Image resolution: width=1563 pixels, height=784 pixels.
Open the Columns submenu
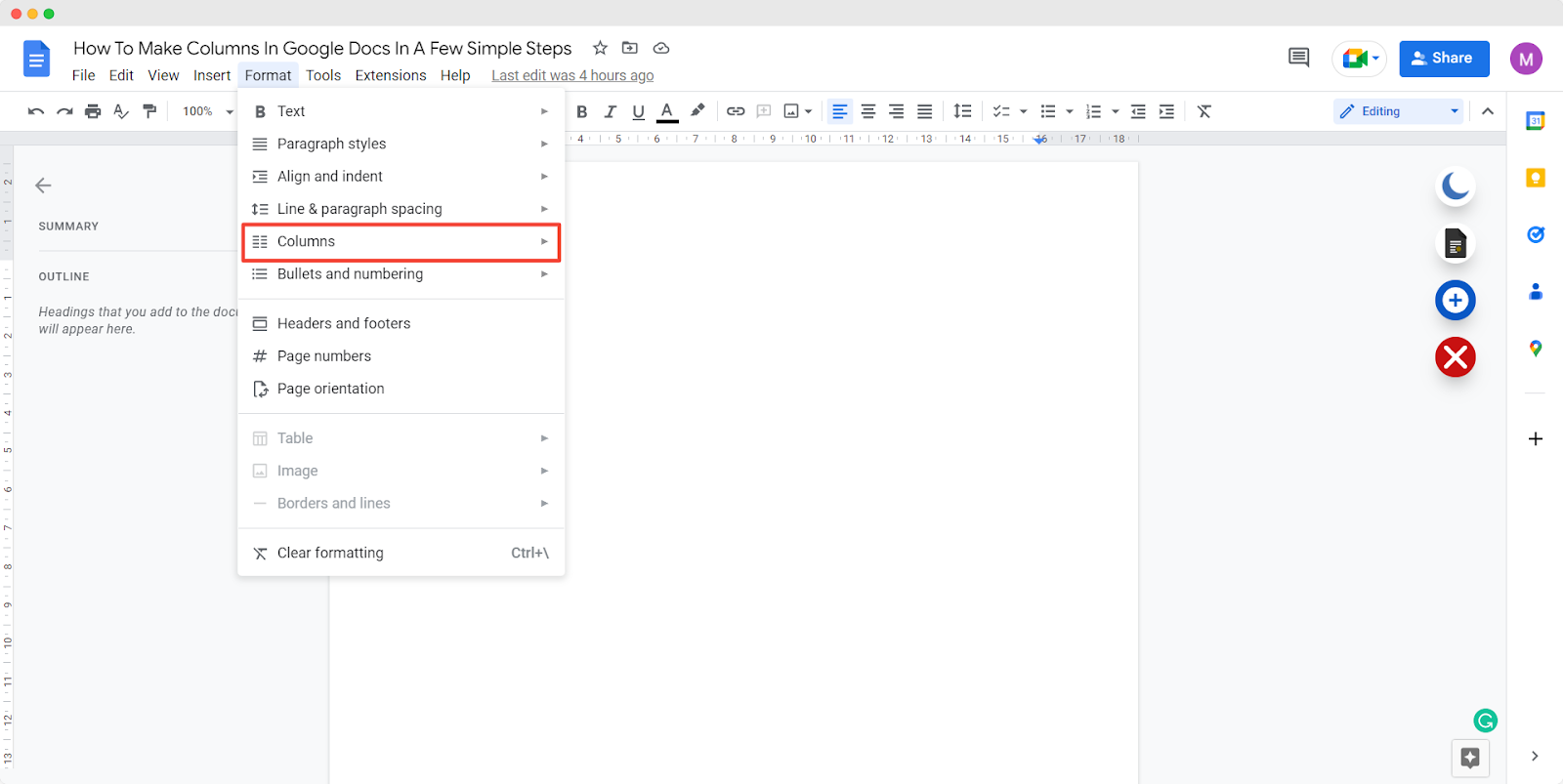point(401,241)
